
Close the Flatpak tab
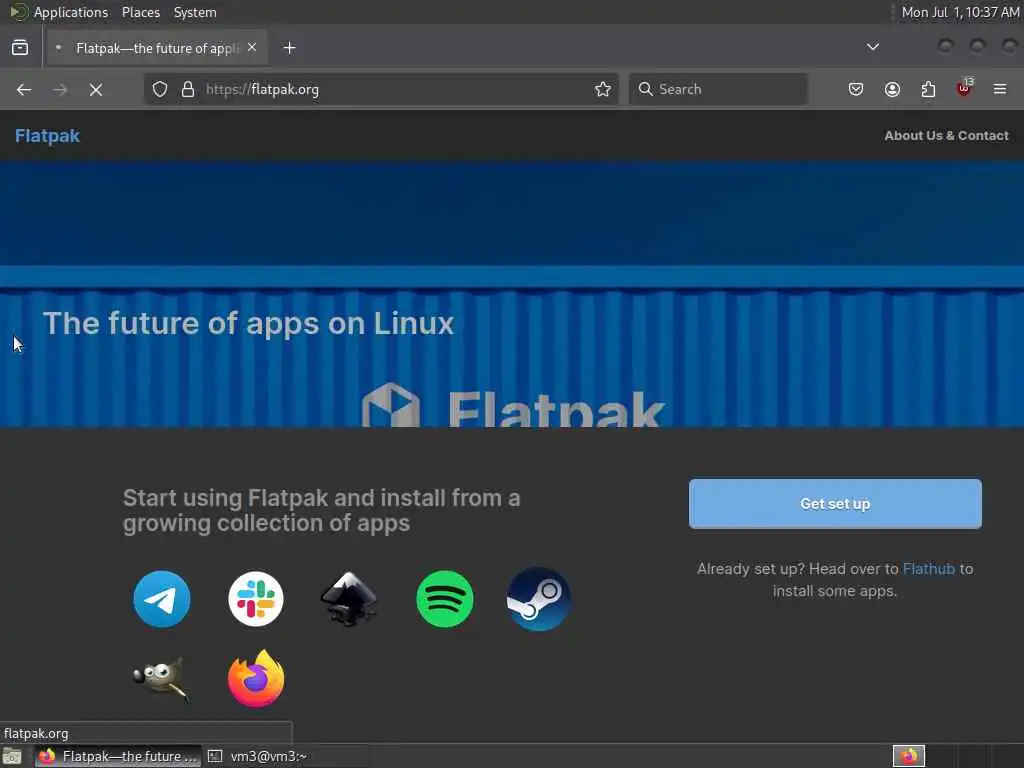(x=252, y=48)
